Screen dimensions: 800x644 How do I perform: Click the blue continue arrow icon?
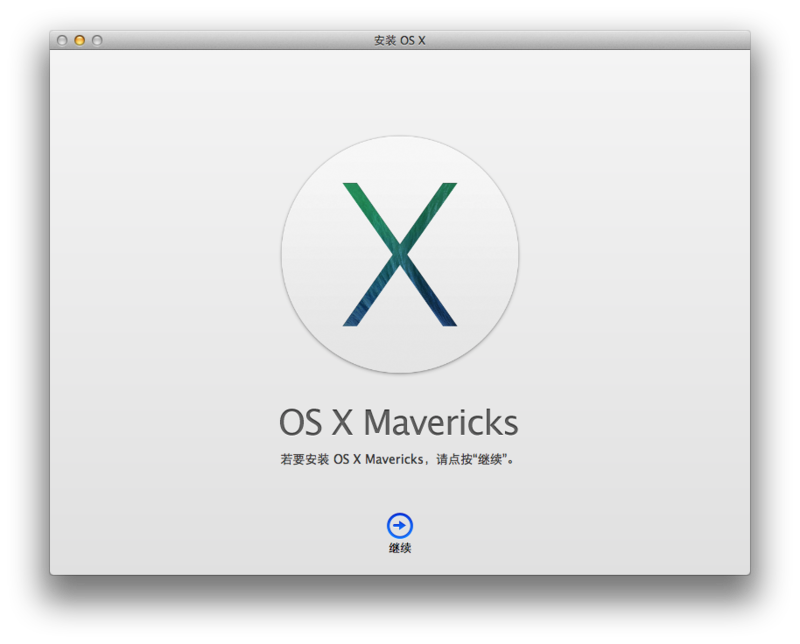point(399,525)
